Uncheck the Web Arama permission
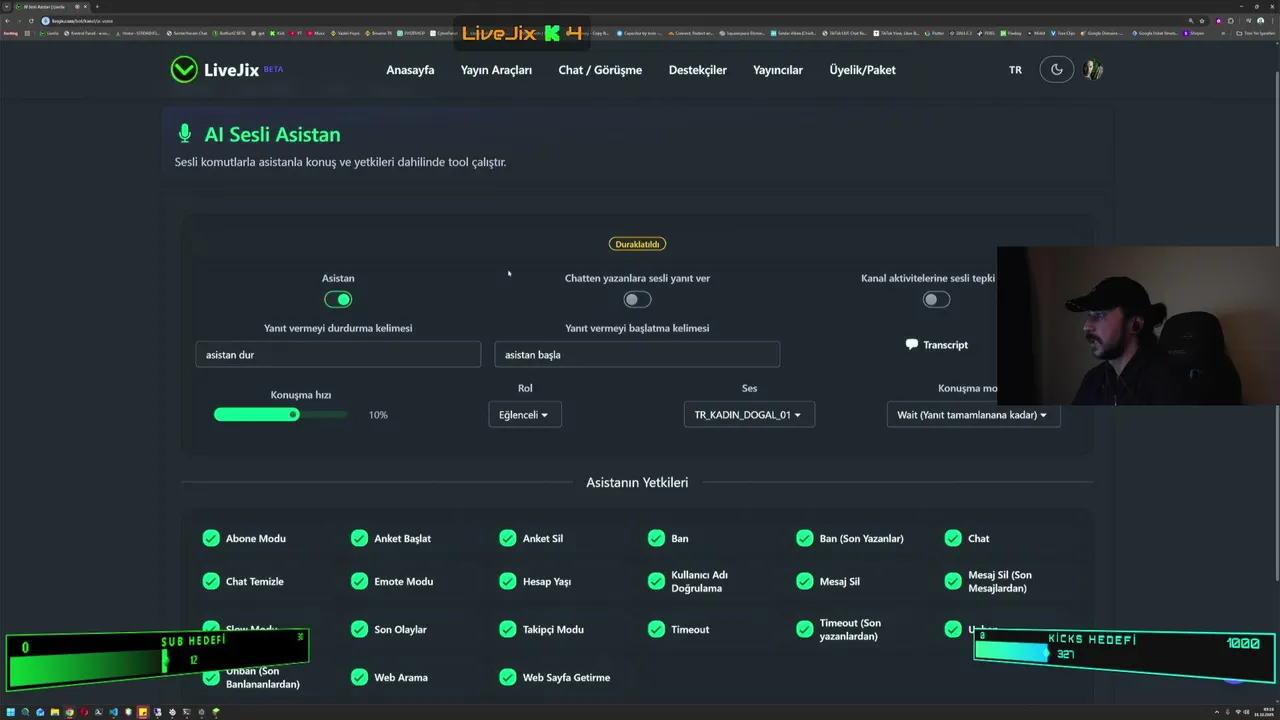Screen dimensions: 1280x720 tap(359, 677)
